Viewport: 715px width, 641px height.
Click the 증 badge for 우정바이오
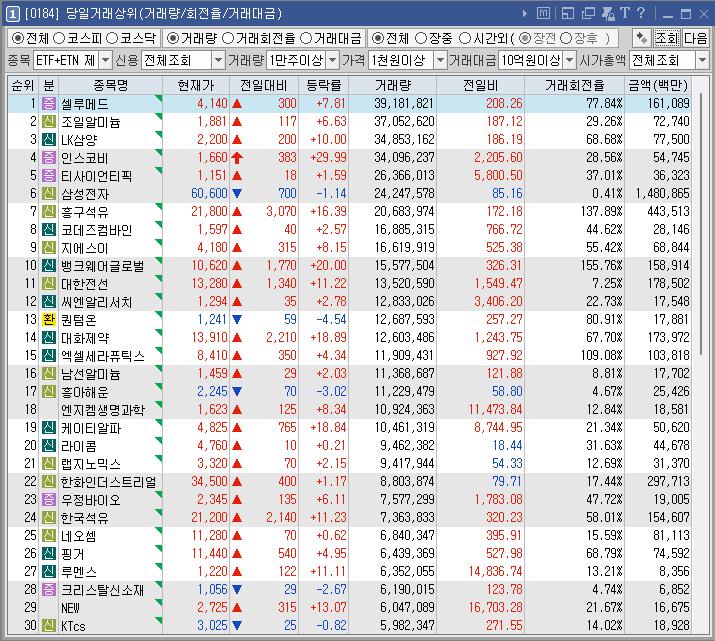pos(49,499)
